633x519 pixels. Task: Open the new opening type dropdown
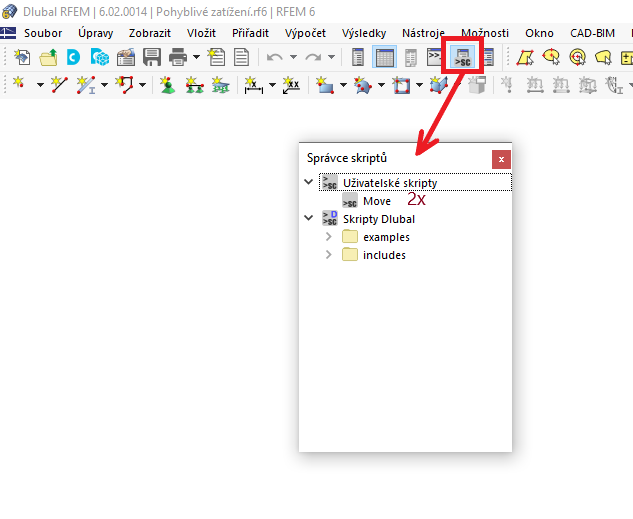tap(419, 85)
